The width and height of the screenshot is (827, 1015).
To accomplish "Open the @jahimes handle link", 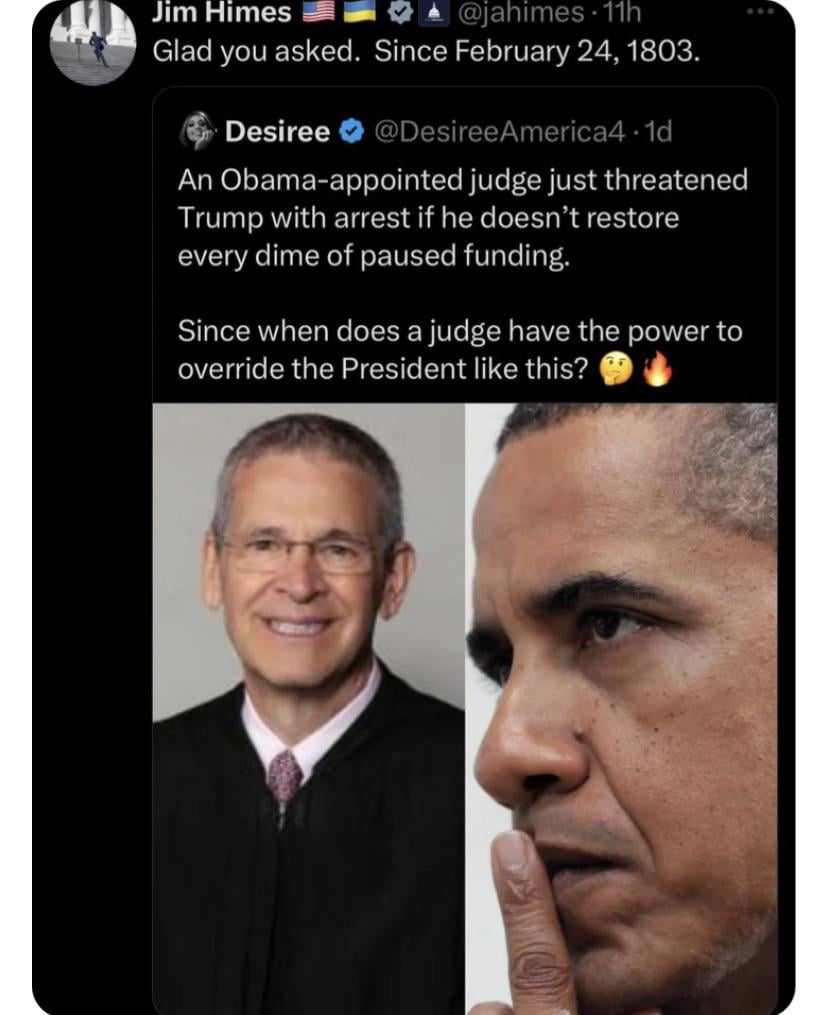I will [x=520, y=12].
